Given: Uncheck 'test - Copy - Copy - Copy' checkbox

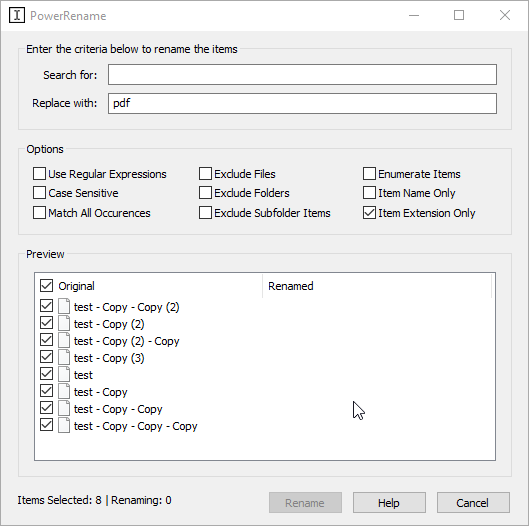Looking at the screenshot, I should click(x=47, y=425).
